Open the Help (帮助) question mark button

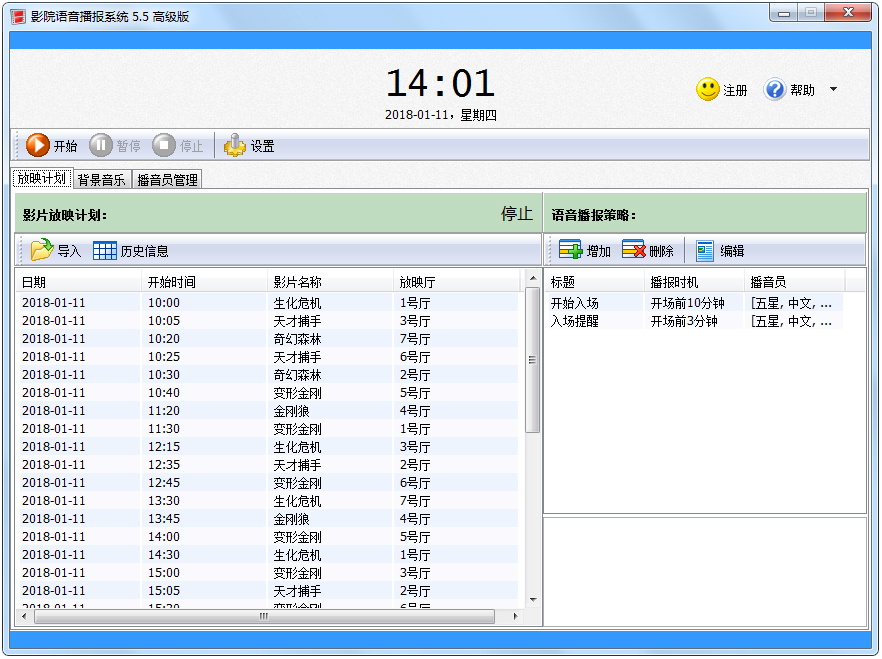[775, 90]
